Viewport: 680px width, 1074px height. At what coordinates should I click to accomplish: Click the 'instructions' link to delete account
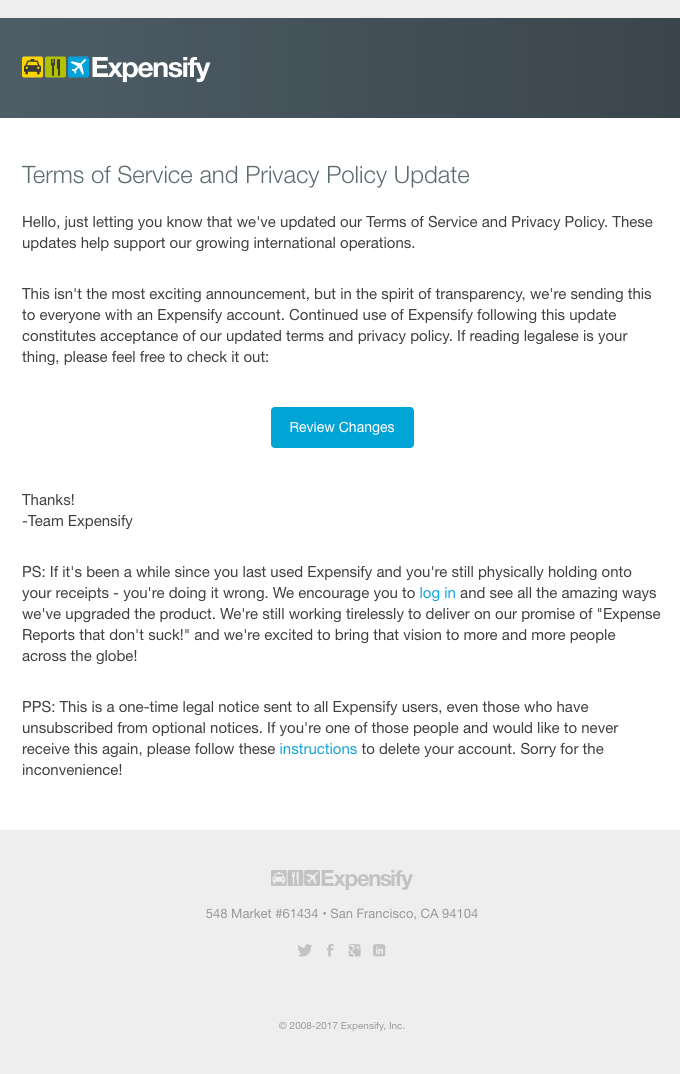(318, 749)
